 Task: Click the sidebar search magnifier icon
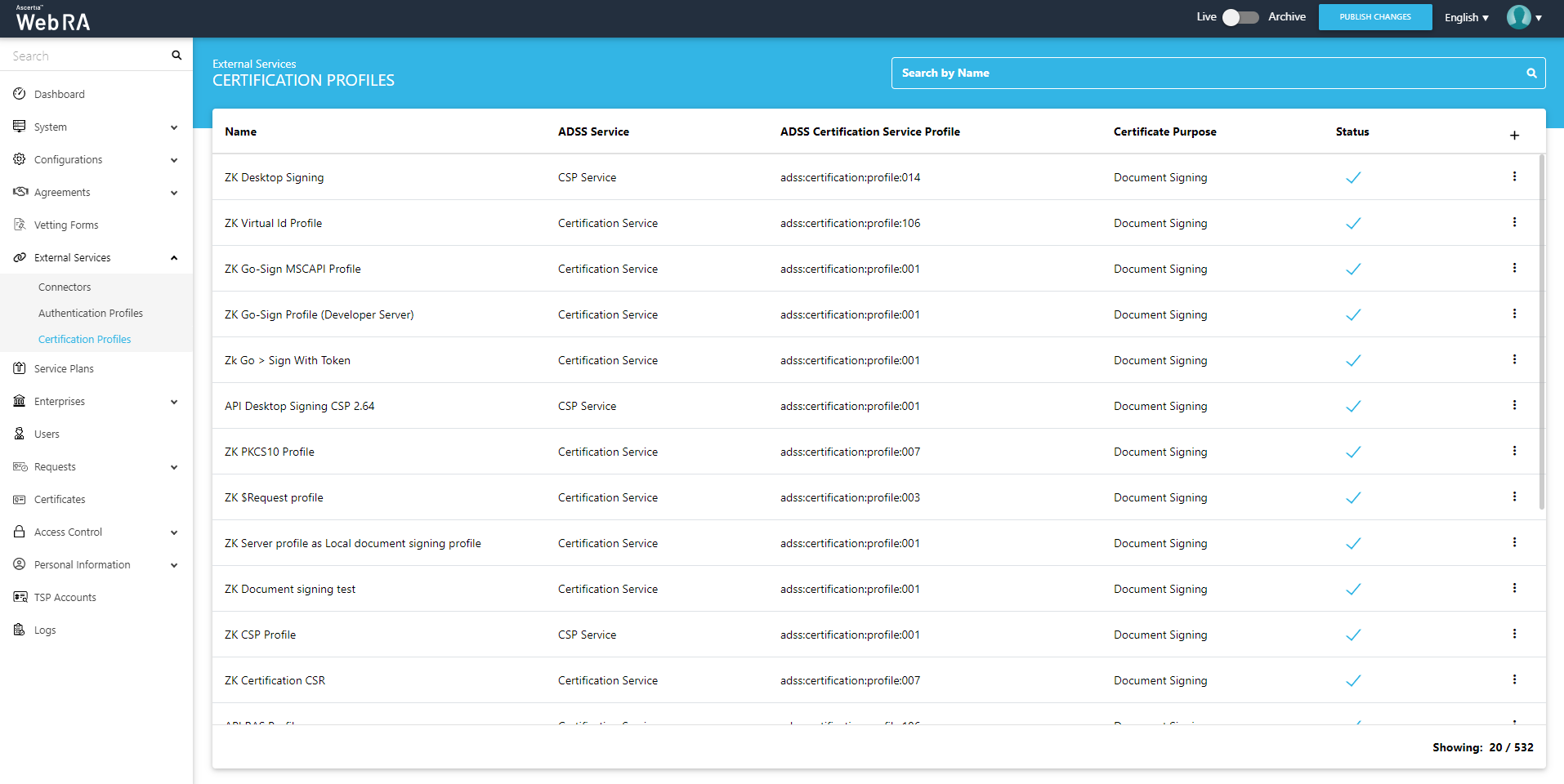(x=177, y=56)
